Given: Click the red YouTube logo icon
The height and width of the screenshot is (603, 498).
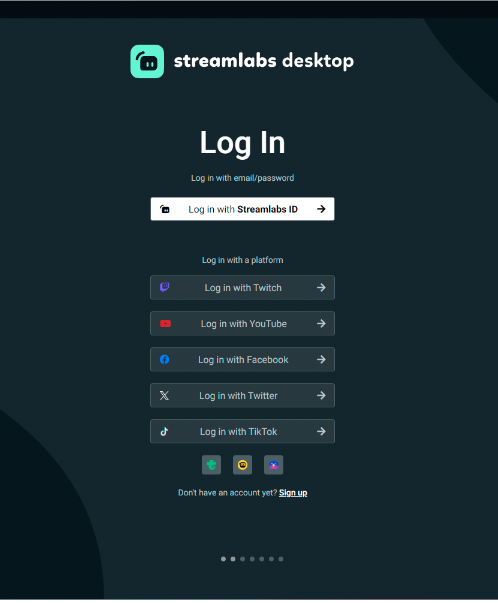Looking at the screenshot, I should coord(165,323).
